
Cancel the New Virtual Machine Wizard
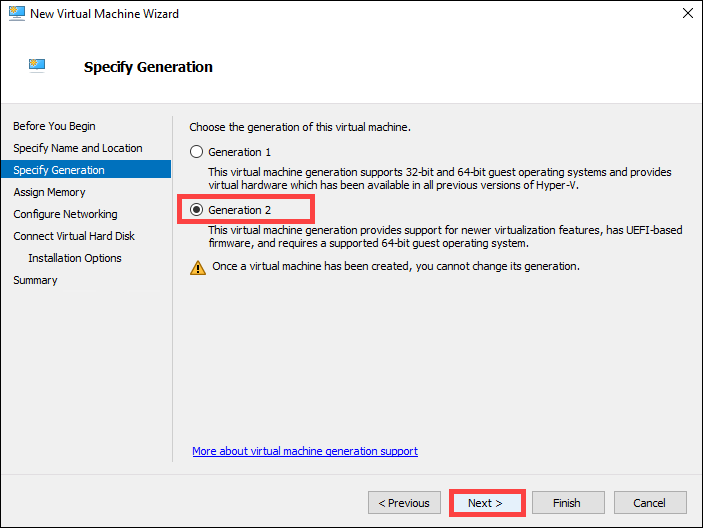[x=650, y=502]
